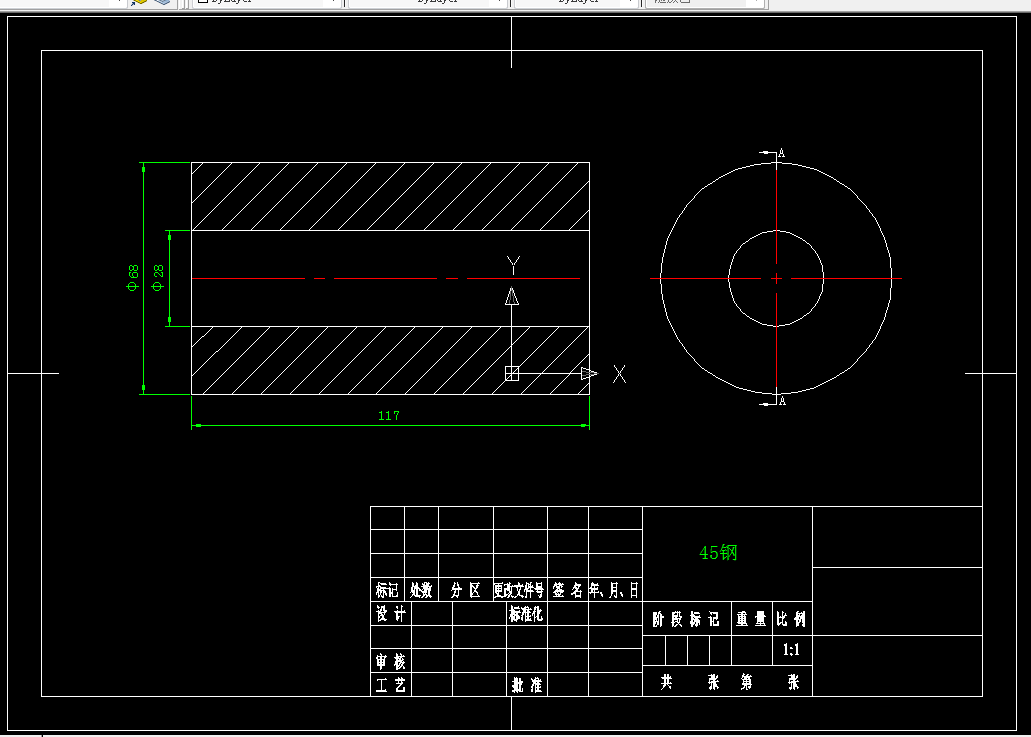This screenshot has height=737, width=1031.
Task: Select the lower hatched section area
Action: [x=390, y=360]
